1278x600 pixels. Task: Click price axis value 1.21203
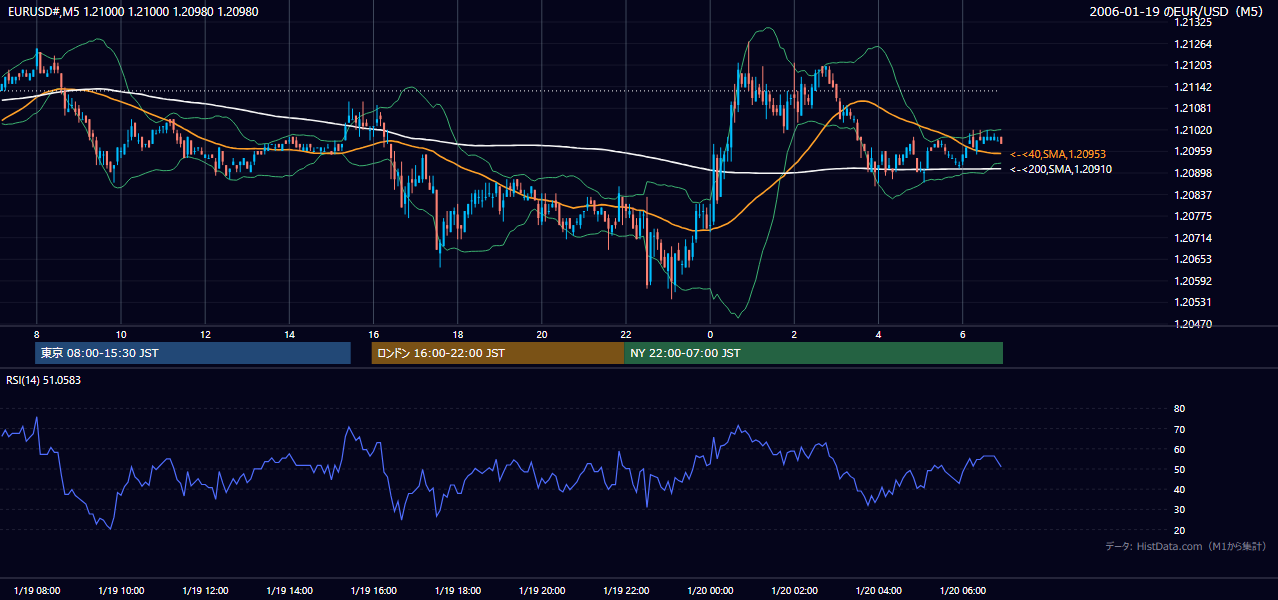(1194, 65)
